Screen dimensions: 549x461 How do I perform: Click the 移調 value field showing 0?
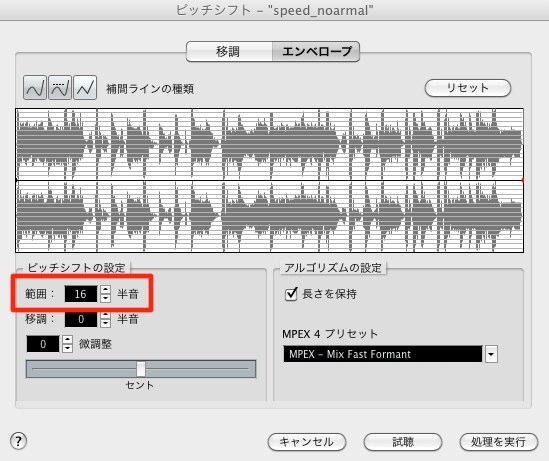[x=81, y=319]
